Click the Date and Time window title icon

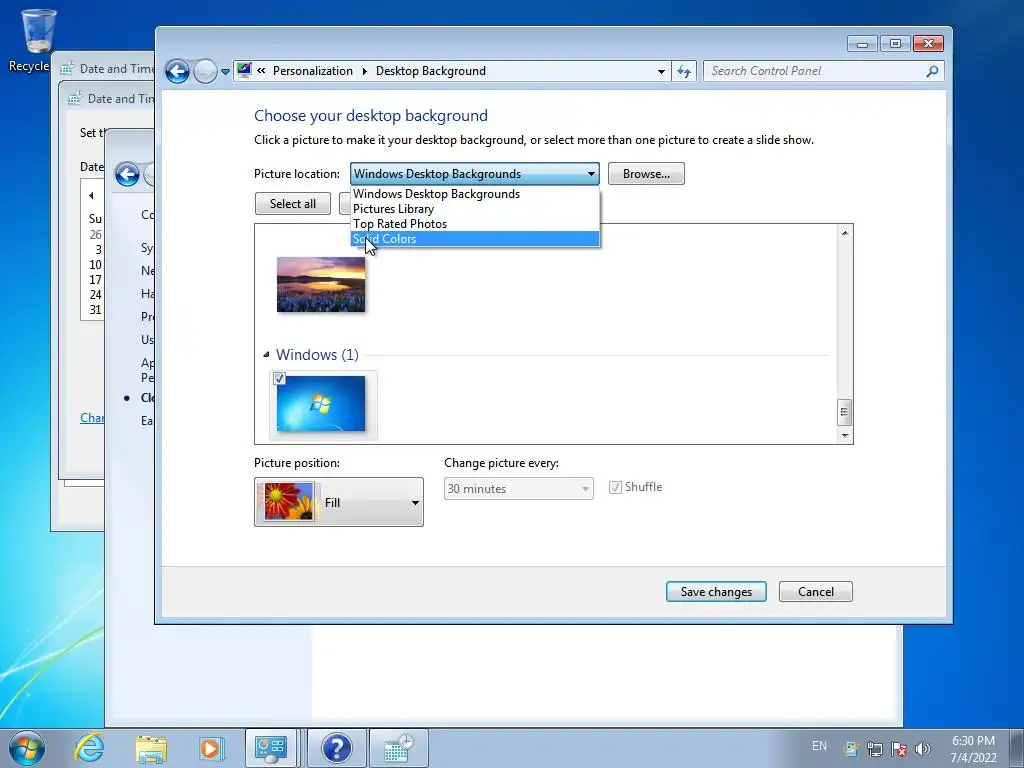pos(67,69)
